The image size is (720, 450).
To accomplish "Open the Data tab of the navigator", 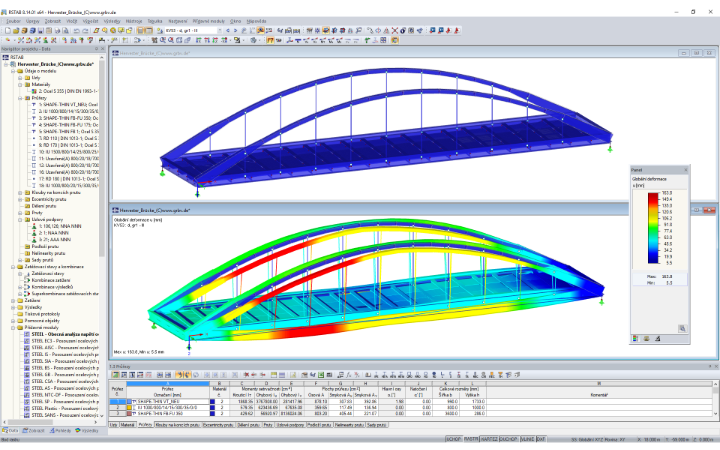I will (x=11, y=431).
